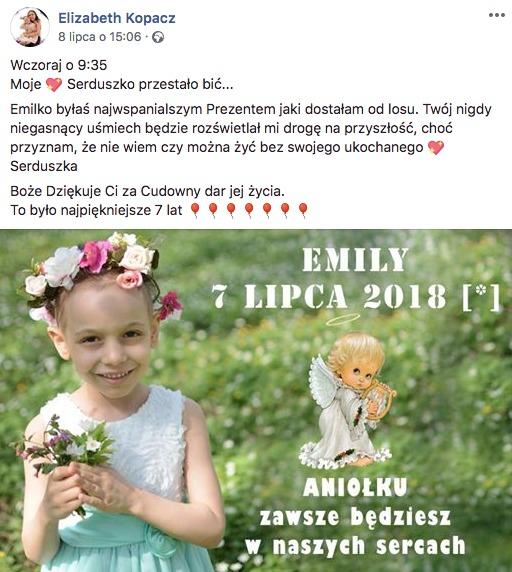Click the "Wczoraj o 9:35" line in post

pyautogui.click(x=59, y=65)
